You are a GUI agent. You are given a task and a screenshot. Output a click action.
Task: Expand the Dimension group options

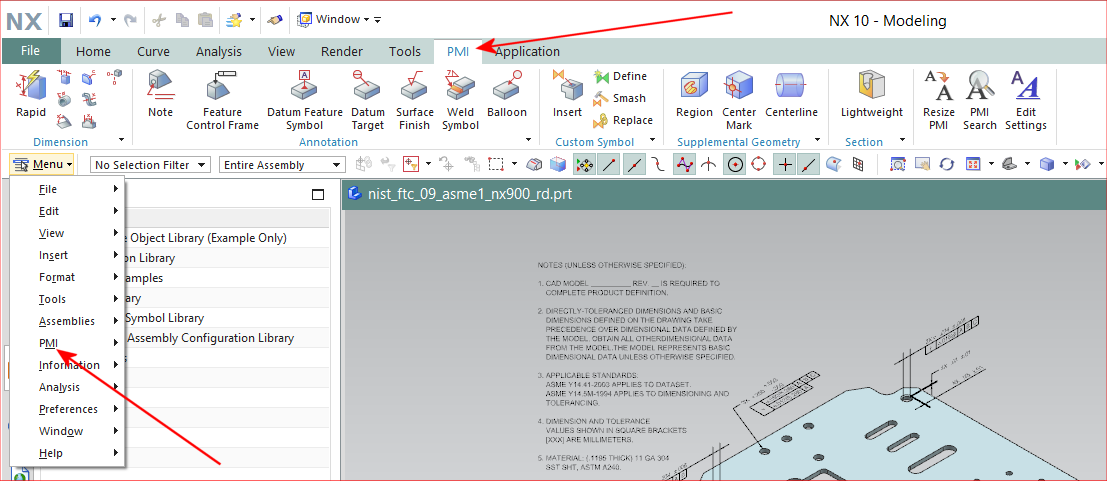coord(121,140)
